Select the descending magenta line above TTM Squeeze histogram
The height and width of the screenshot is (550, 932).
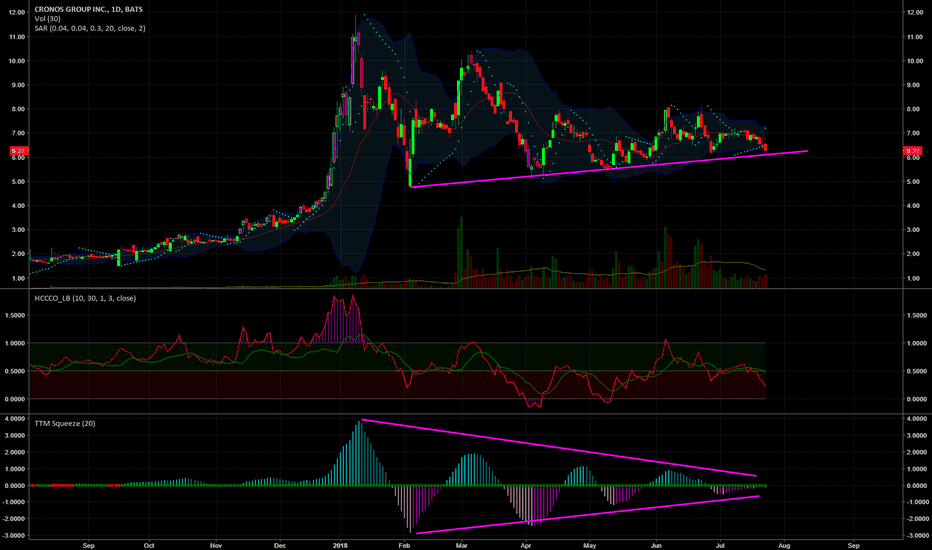[559, 448]
